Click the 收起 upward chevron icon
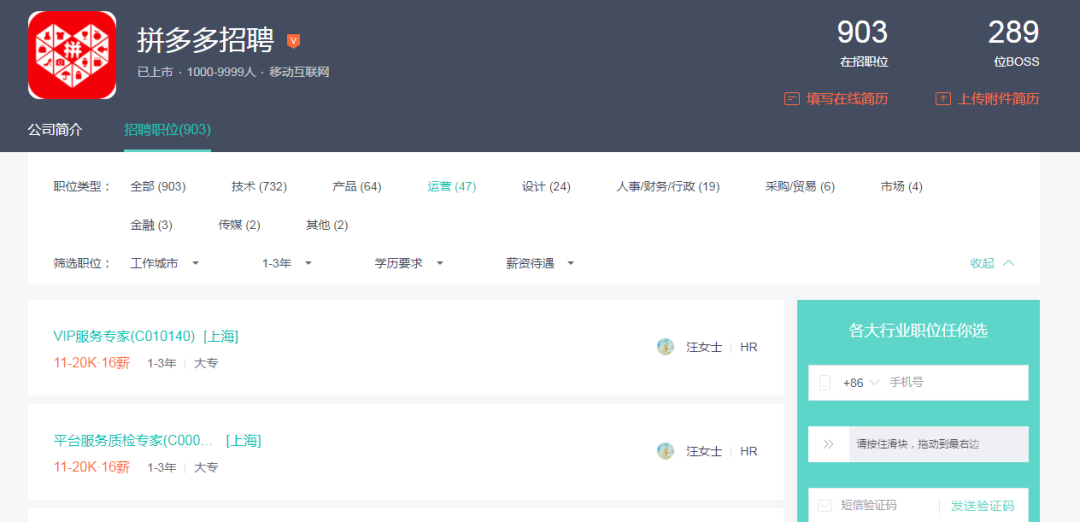Image resolution: width=1080 pixels, height=522 pixels. coord(1009,263)
